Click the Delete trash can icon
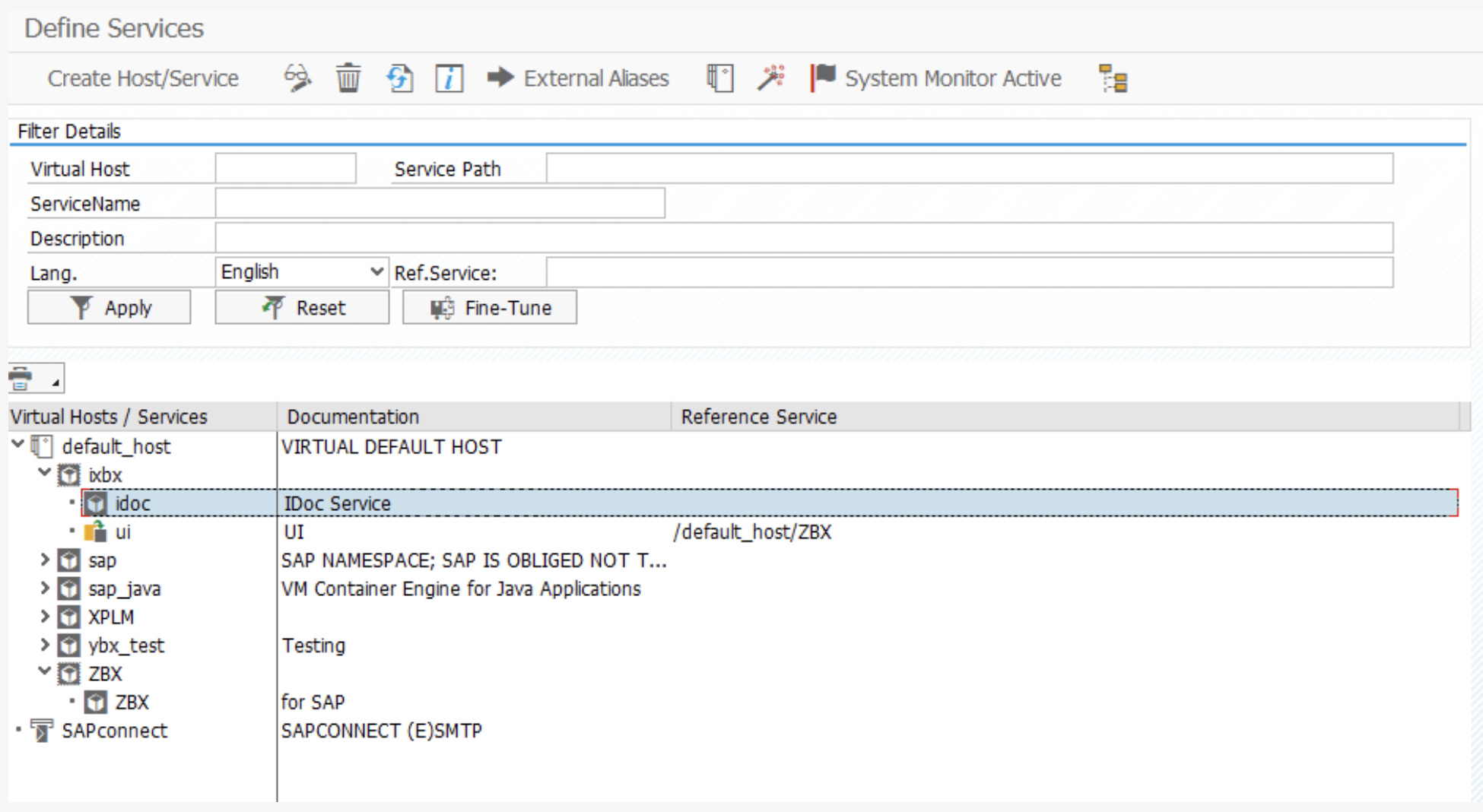 click(x=348, y=78)
